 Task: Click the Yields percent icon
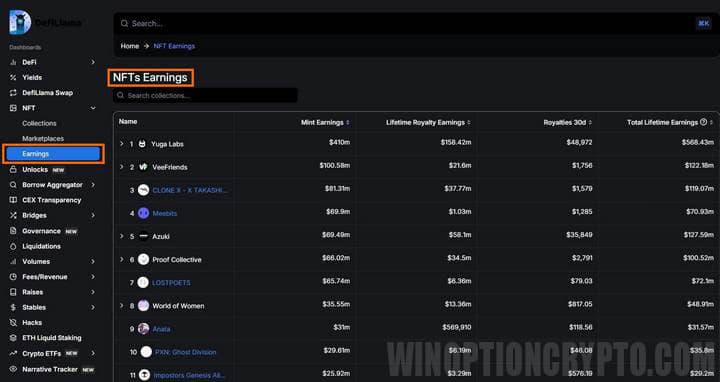click(x=13, y=78)
